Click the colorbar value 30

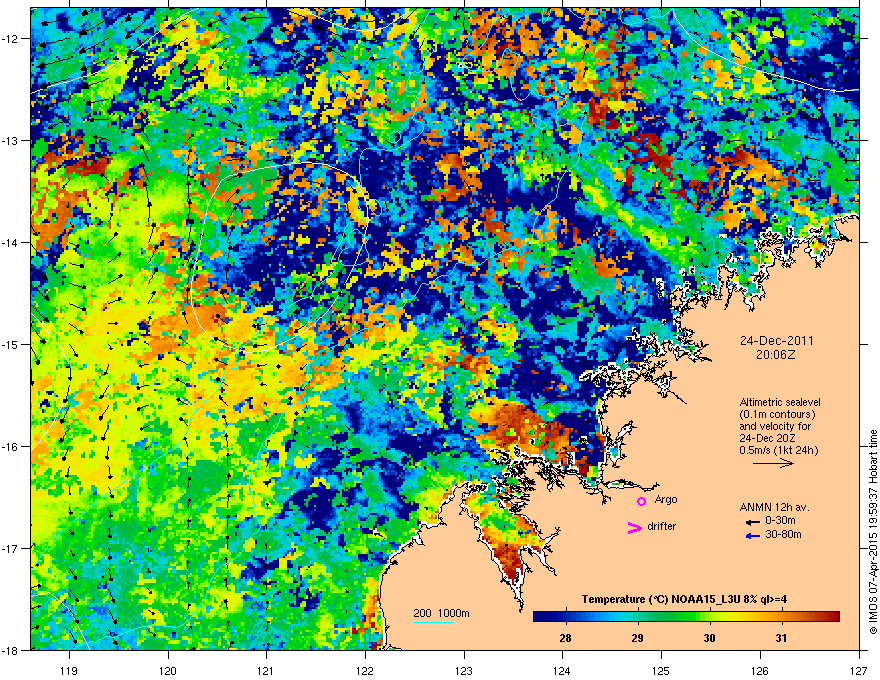click(x=709, y=638)
